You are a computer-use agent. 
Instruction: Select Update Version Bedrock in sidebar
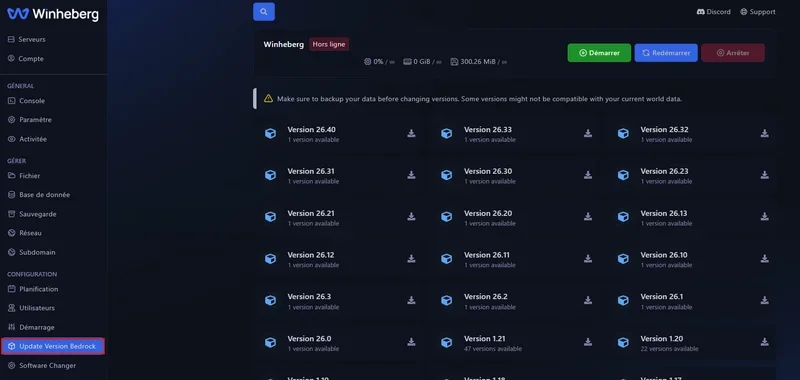pos(53,346)
